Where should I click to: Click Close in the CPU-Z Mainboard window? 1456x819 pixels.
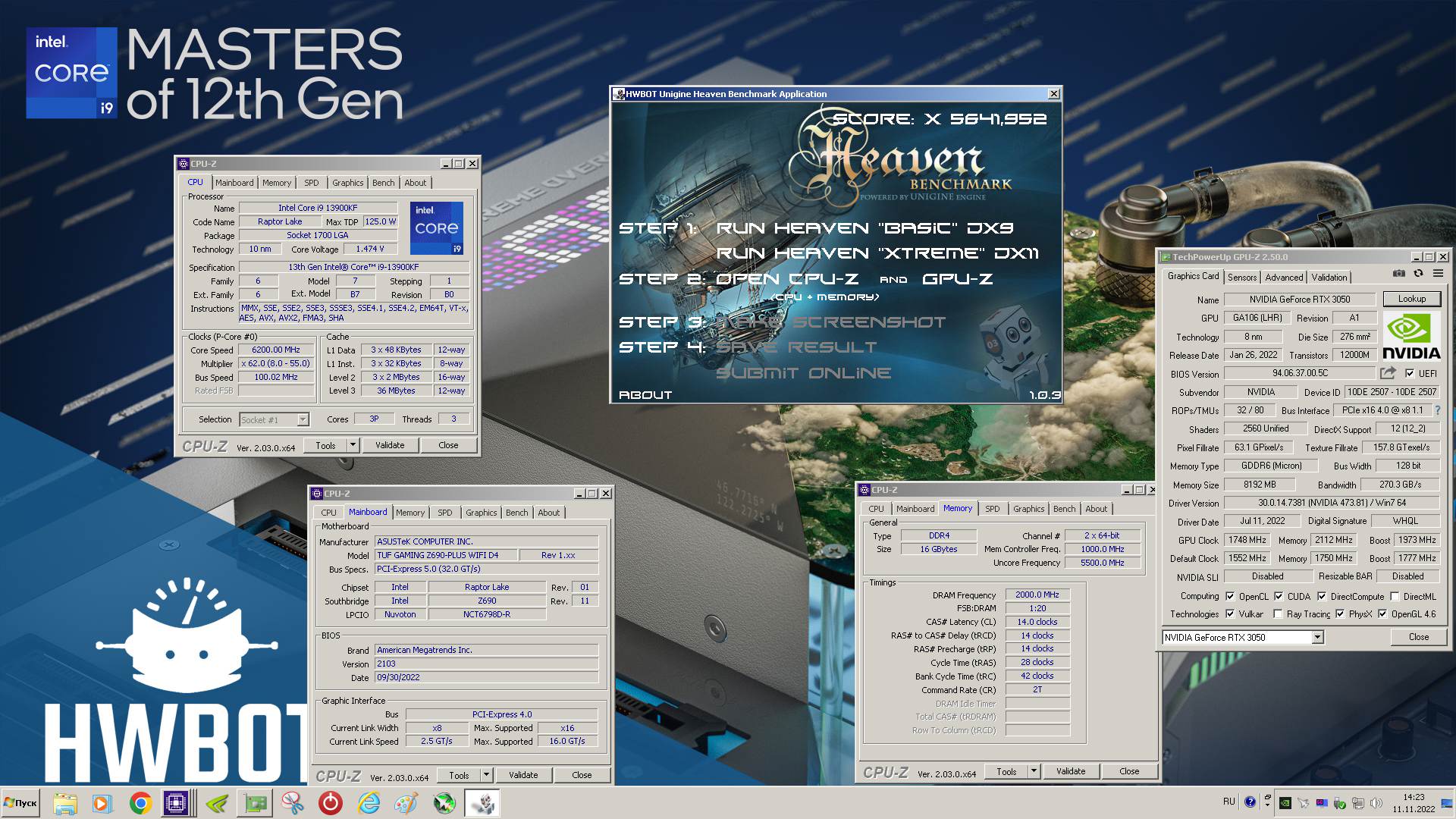pyautogui.click(x=582, y=775)
